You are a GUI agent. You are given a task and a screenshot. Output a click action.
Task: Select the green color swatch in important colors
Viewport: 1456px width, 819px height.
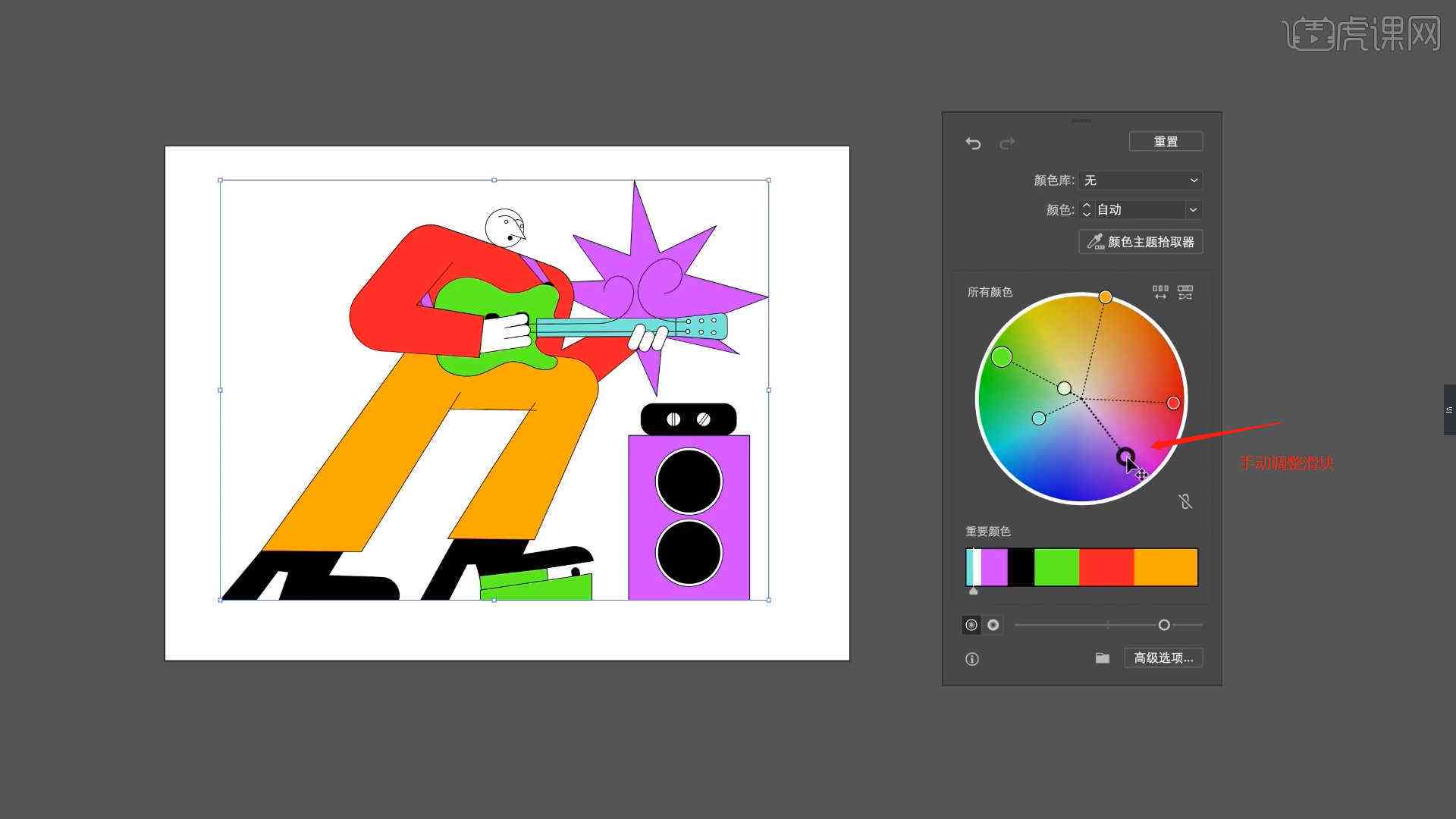pyautogui.click(x=1057, y=569)
